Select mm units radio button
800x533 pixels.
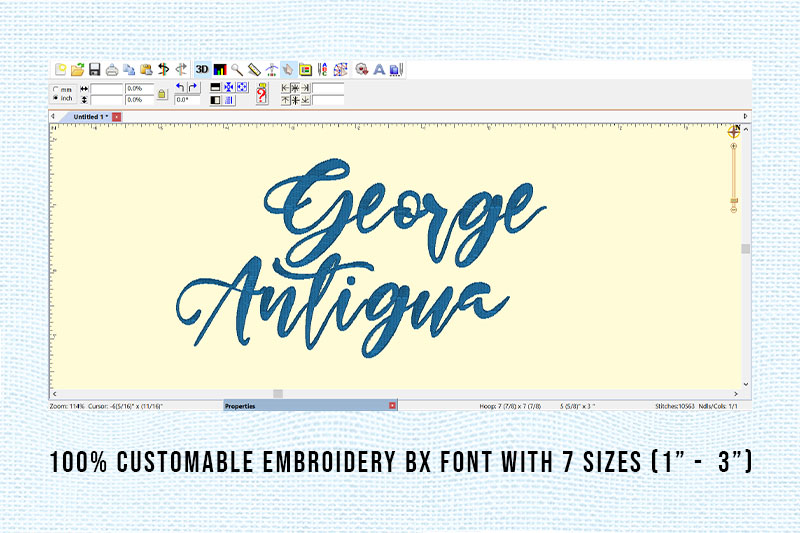click(56, 89)
